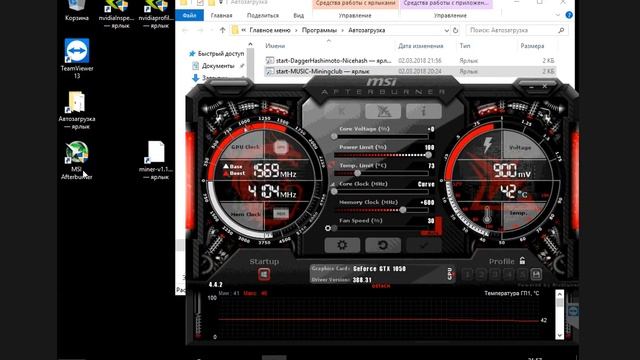Open the recent locations dropdown in Explorer

pyautogui.click(x=211, y=30)
